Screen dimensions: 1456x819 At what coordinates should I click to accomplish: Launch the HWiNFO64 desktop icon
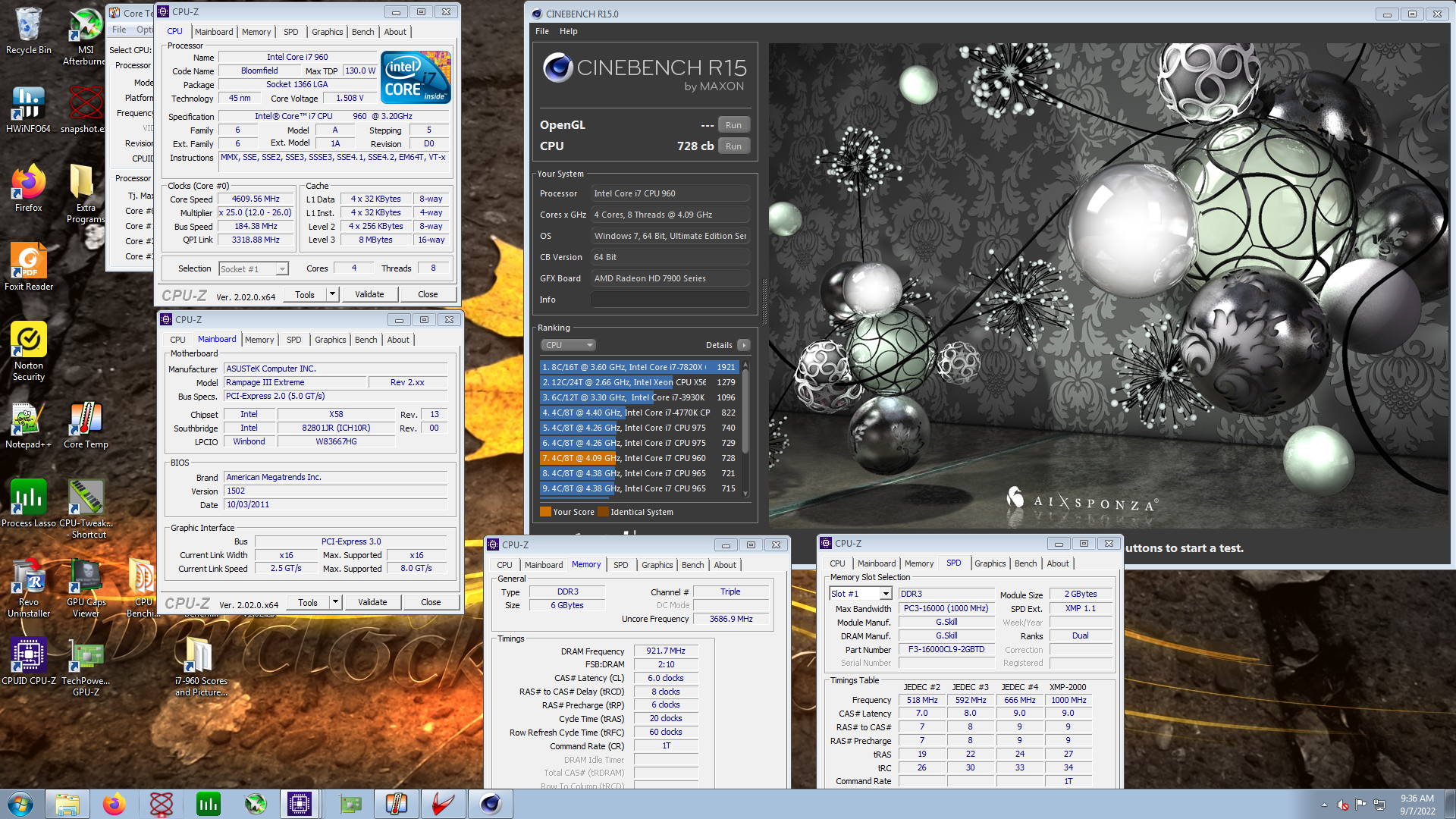28,110
